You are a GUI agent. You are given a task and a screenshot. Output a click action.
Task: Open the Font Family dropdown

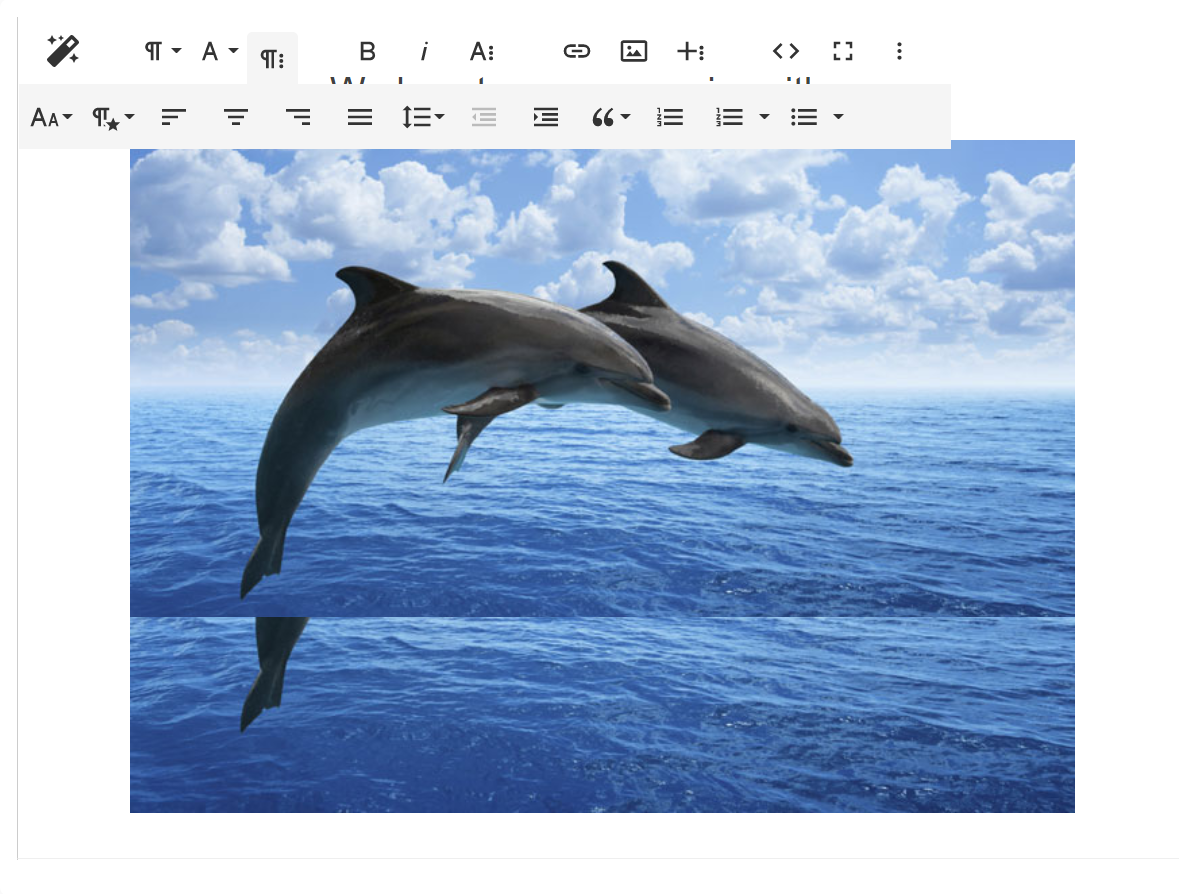pyautogui.click(x=220, y=51)
